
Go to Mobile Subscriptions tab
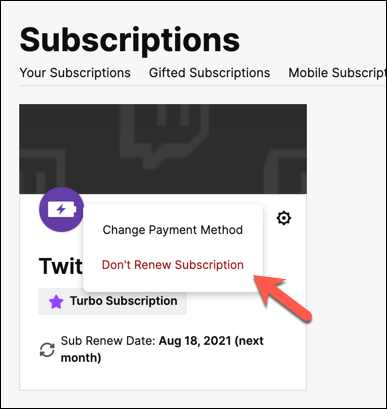[x=337, y=73]
